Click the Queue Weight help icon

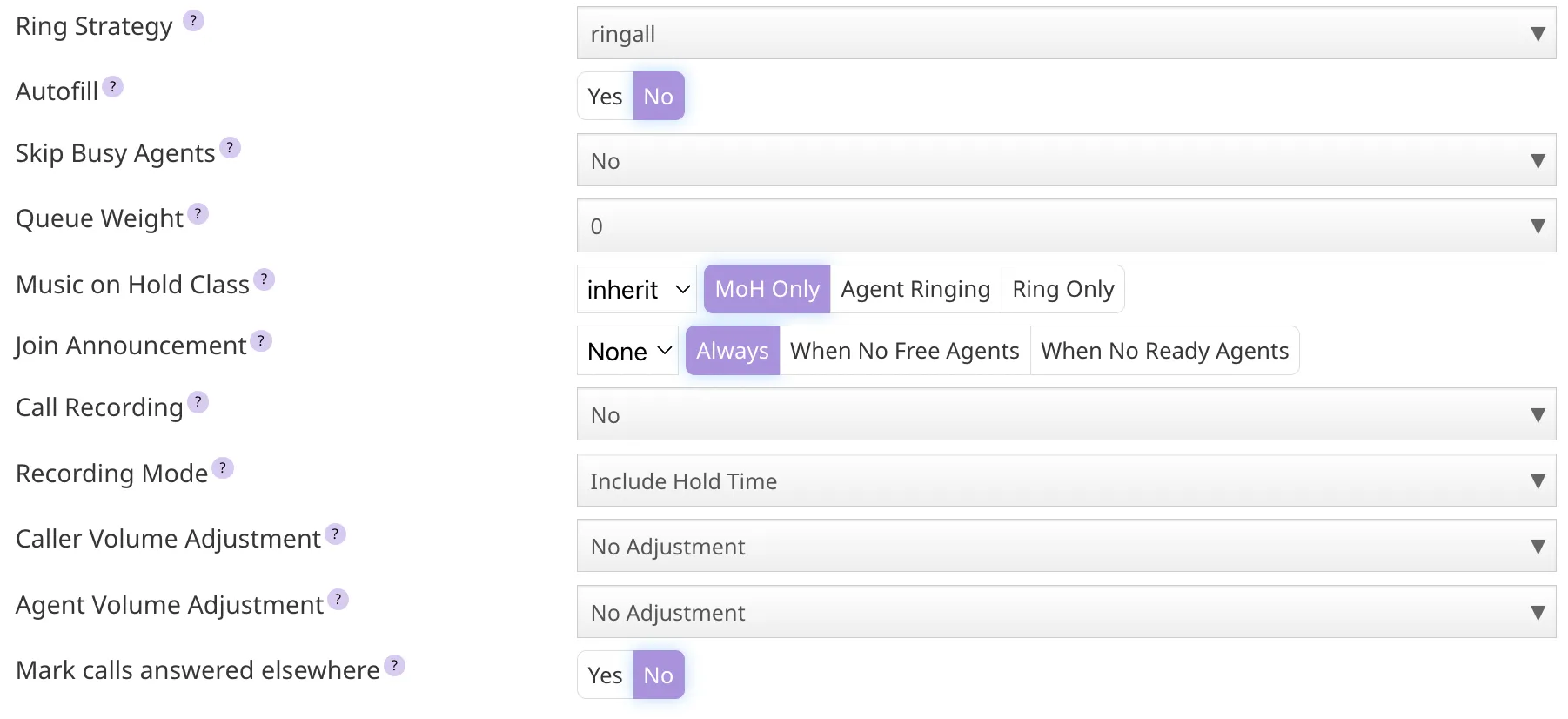coord(198,214)
